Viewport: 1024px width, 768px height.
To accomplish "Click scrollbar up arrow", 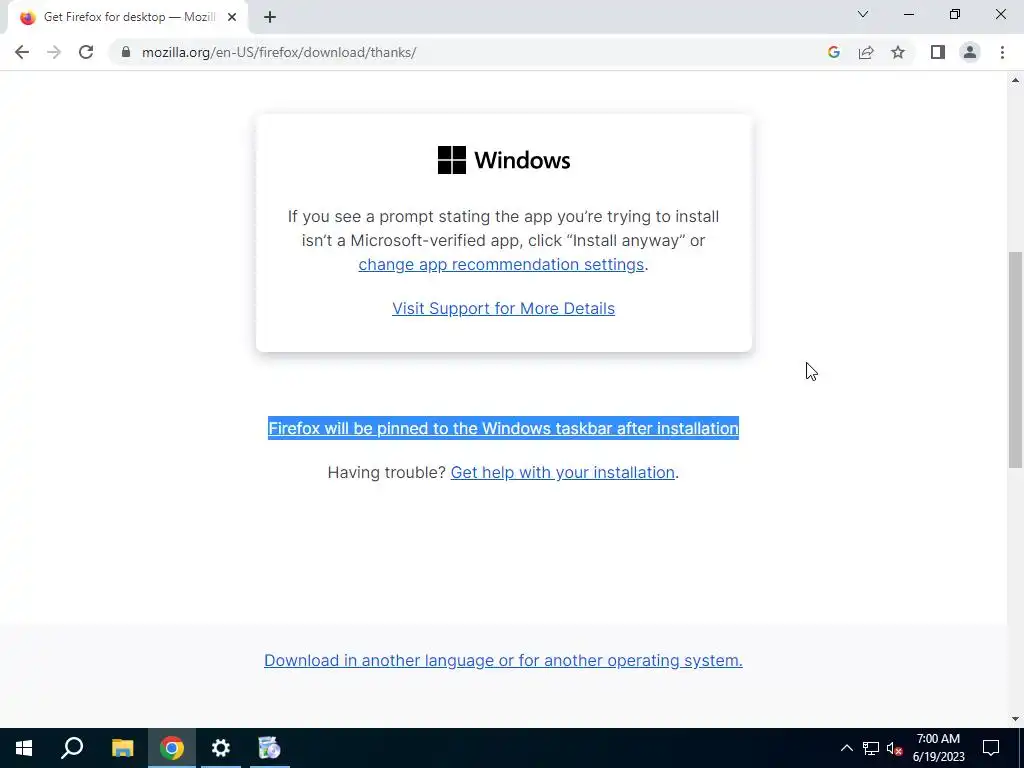I will (x=1015, y=80).
